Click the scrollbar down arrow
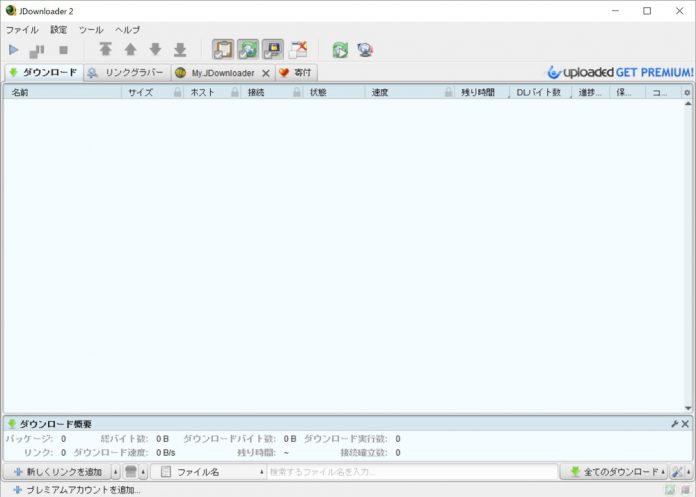The height and width of the screenshot is (497, 696). pos(688,408)
